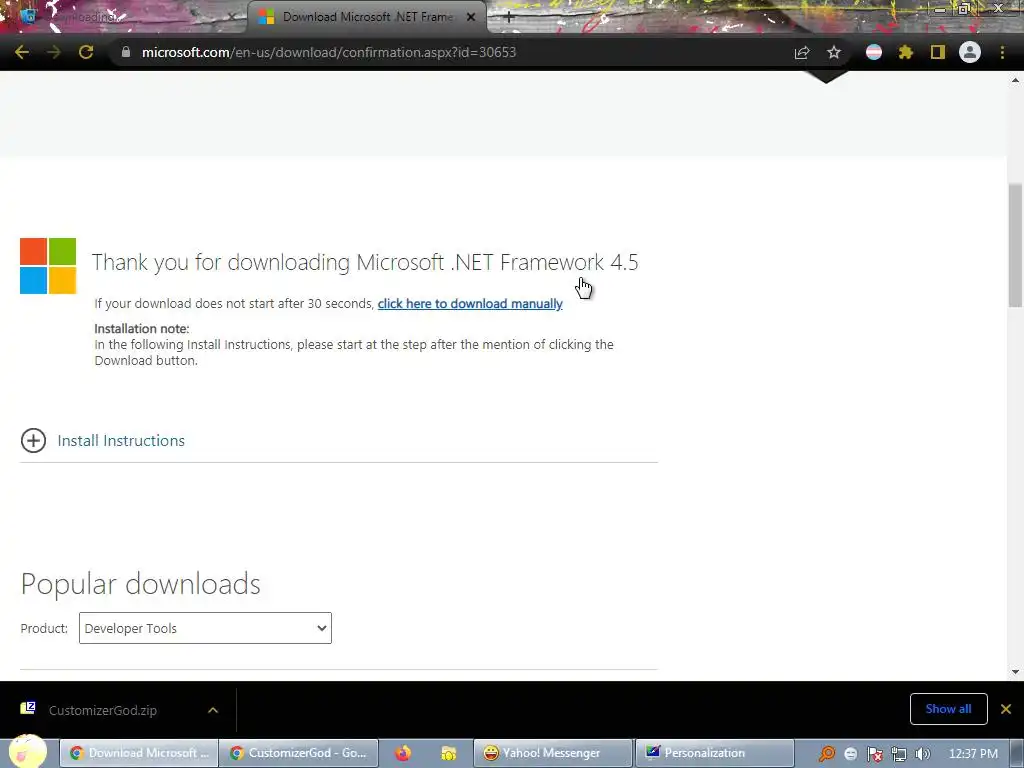
Task: Open Action Center flag tray icon
Action: pos(874,754)
